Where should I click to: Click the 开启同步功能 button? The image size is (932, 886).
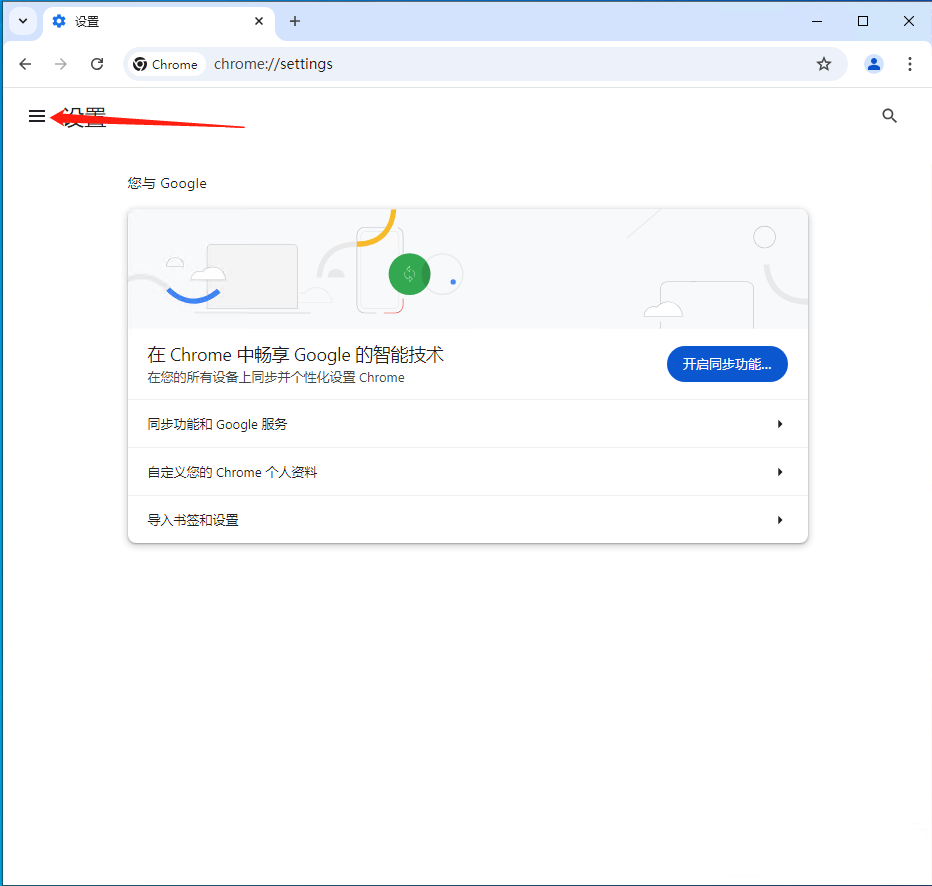(x=727, y=364)
